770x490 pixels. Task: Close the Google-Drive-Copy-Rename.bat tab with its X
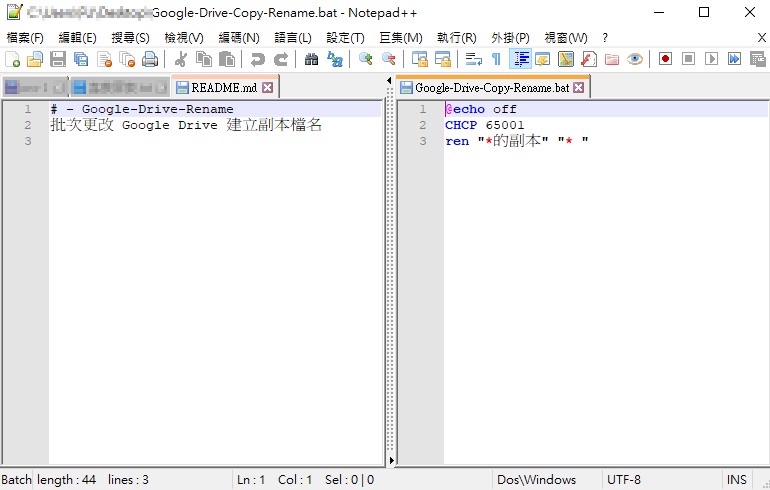click(x=579, y=87)
